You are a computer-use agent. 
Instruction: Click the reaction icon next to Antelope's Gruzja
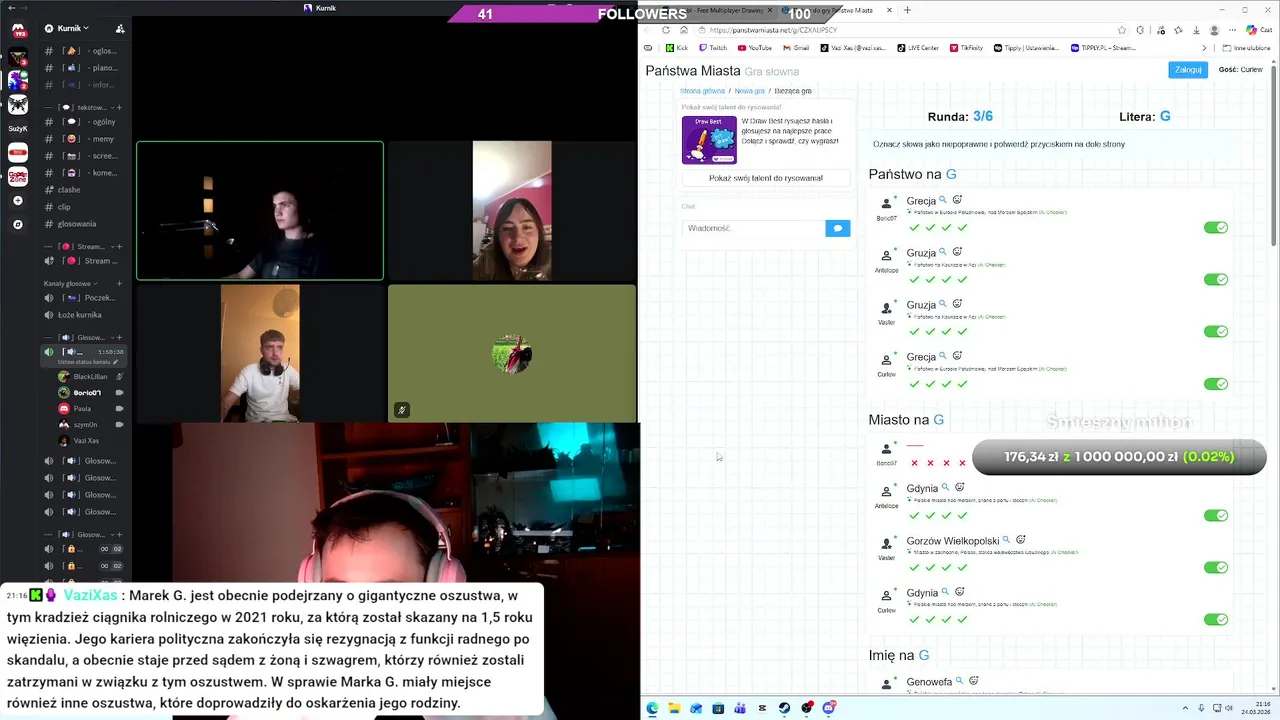pyautogui.click(x=957, y=252)
